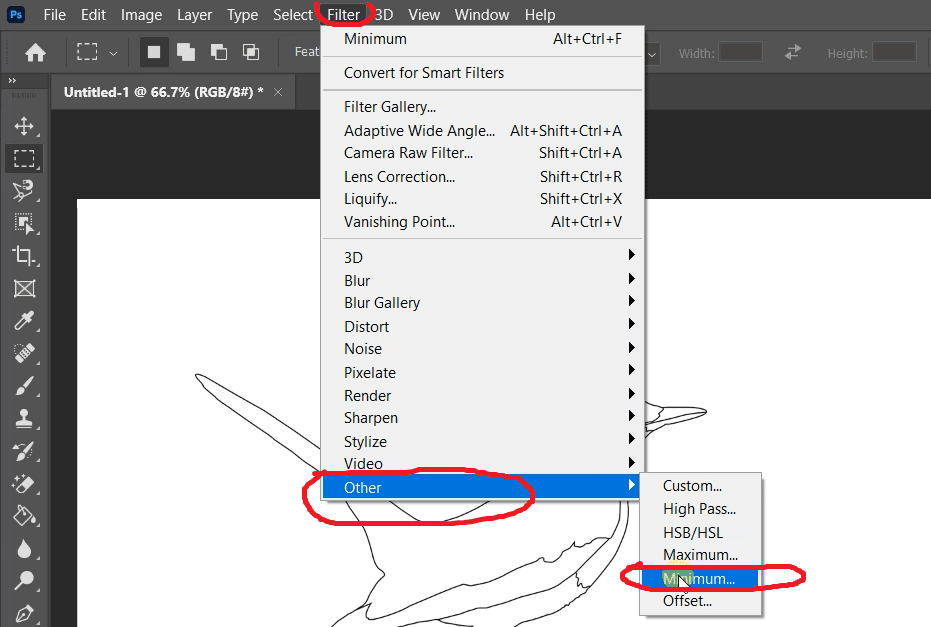
Task: Choose New selection mode
Action: point(154,52)
